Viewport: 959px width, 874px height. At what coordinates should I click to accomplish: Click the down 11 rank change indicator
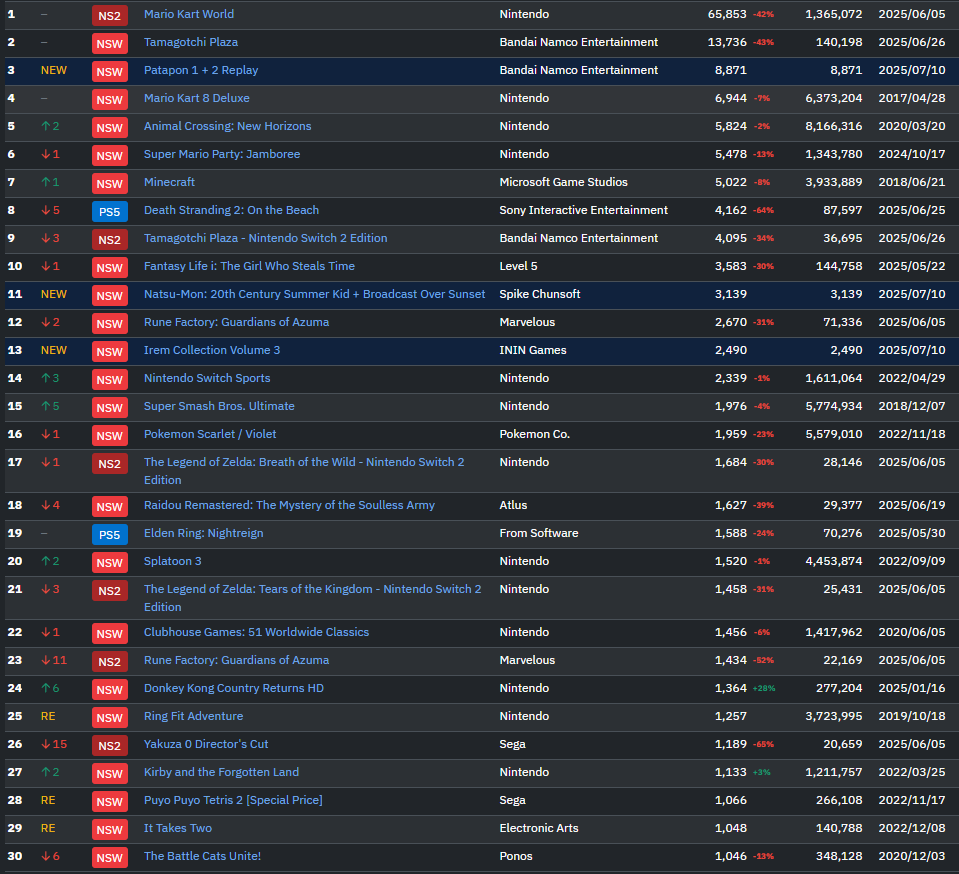coord(54,661)
